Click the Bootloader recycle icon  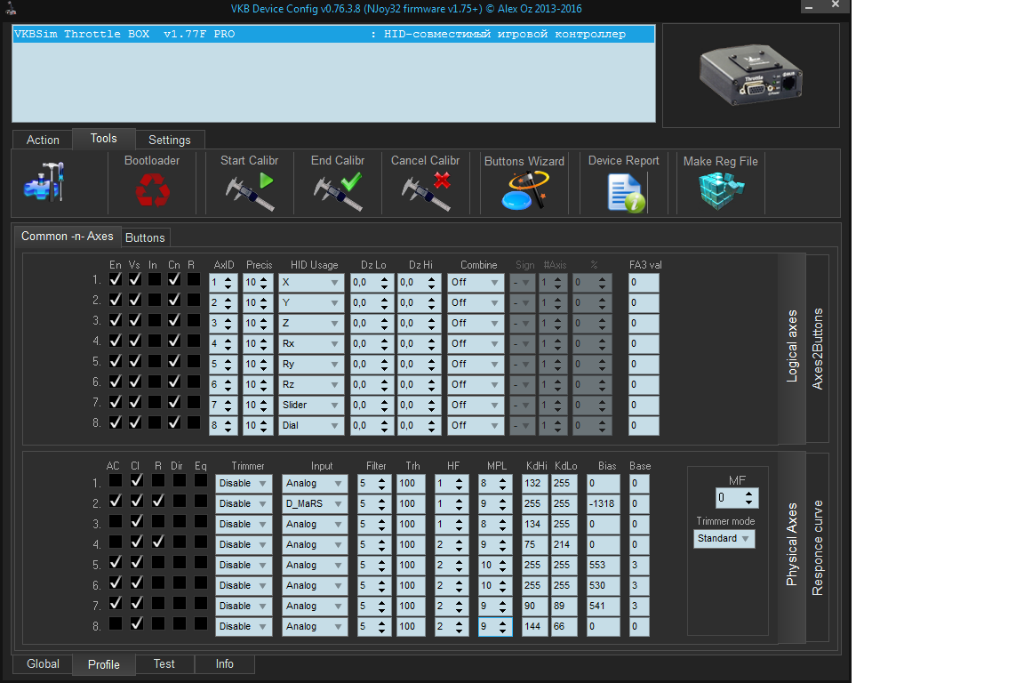point(152,190)
